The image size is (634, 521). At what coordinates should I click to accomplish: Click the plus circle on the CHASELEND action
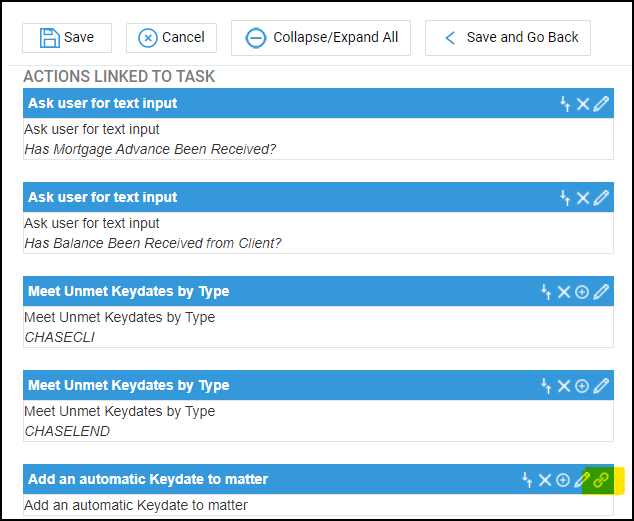pos(582,386)
